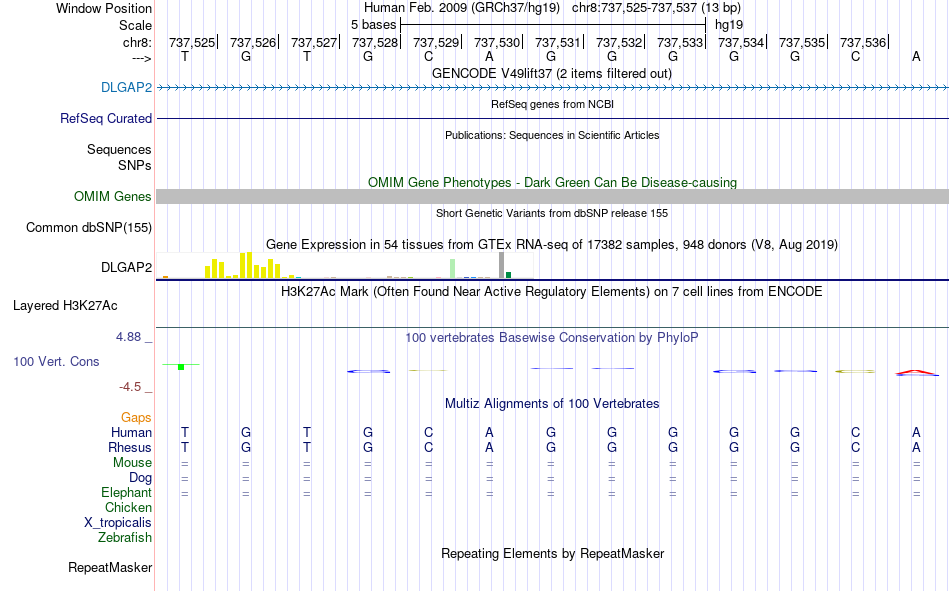
Task: Click the gray OMIM Genes bar
Action: pos(552,196)
